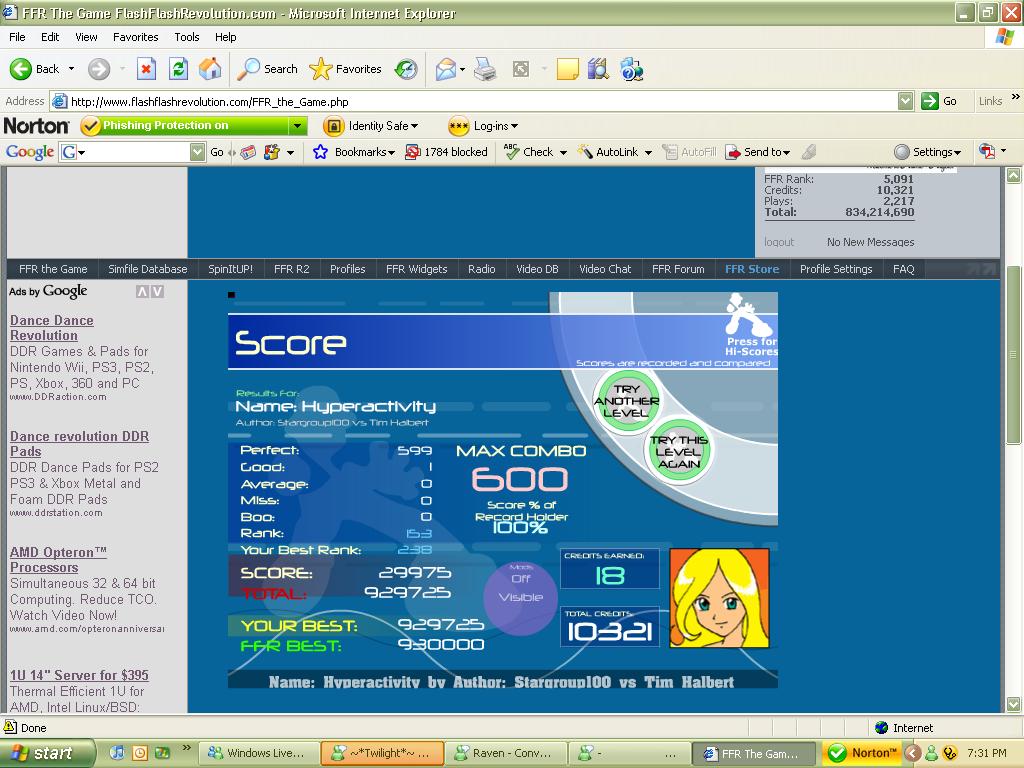Select the Simfile Database tab
Viewport: 1024px width, 768px height.
pos(148,269)
